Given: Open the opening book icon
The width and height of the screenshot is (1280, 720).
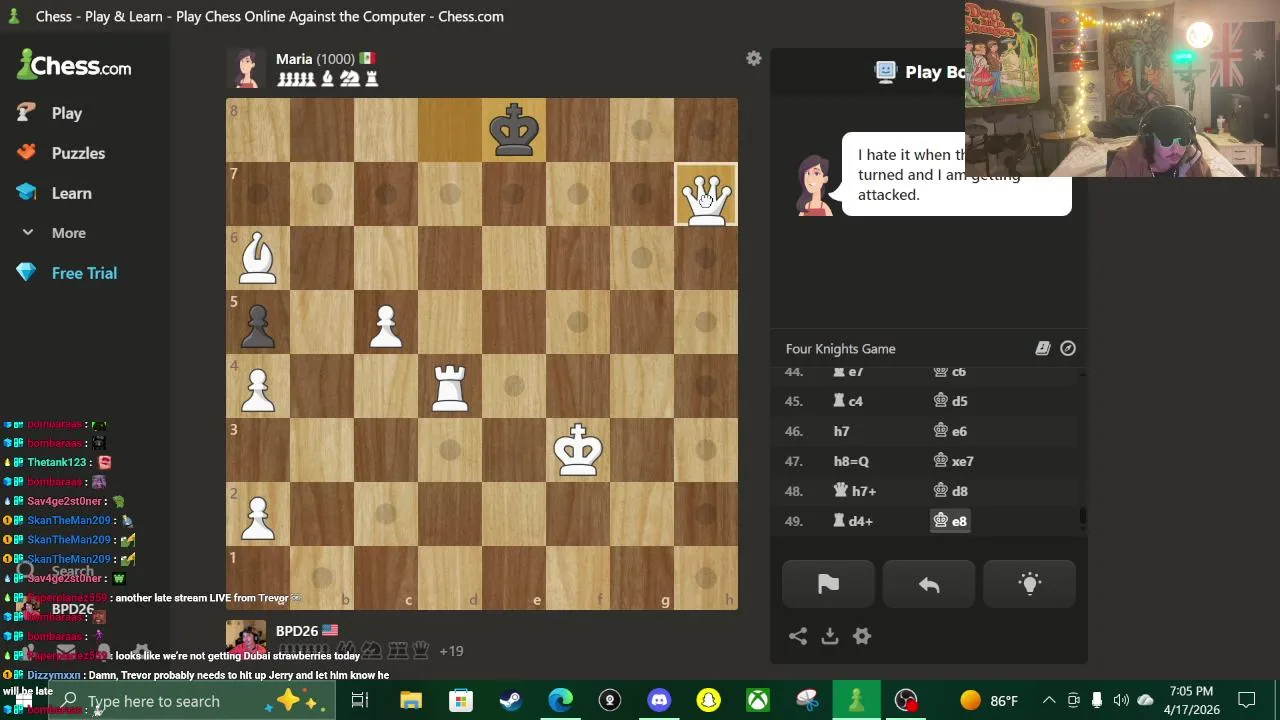Looking at the screenshot, I should [1042, 348].
